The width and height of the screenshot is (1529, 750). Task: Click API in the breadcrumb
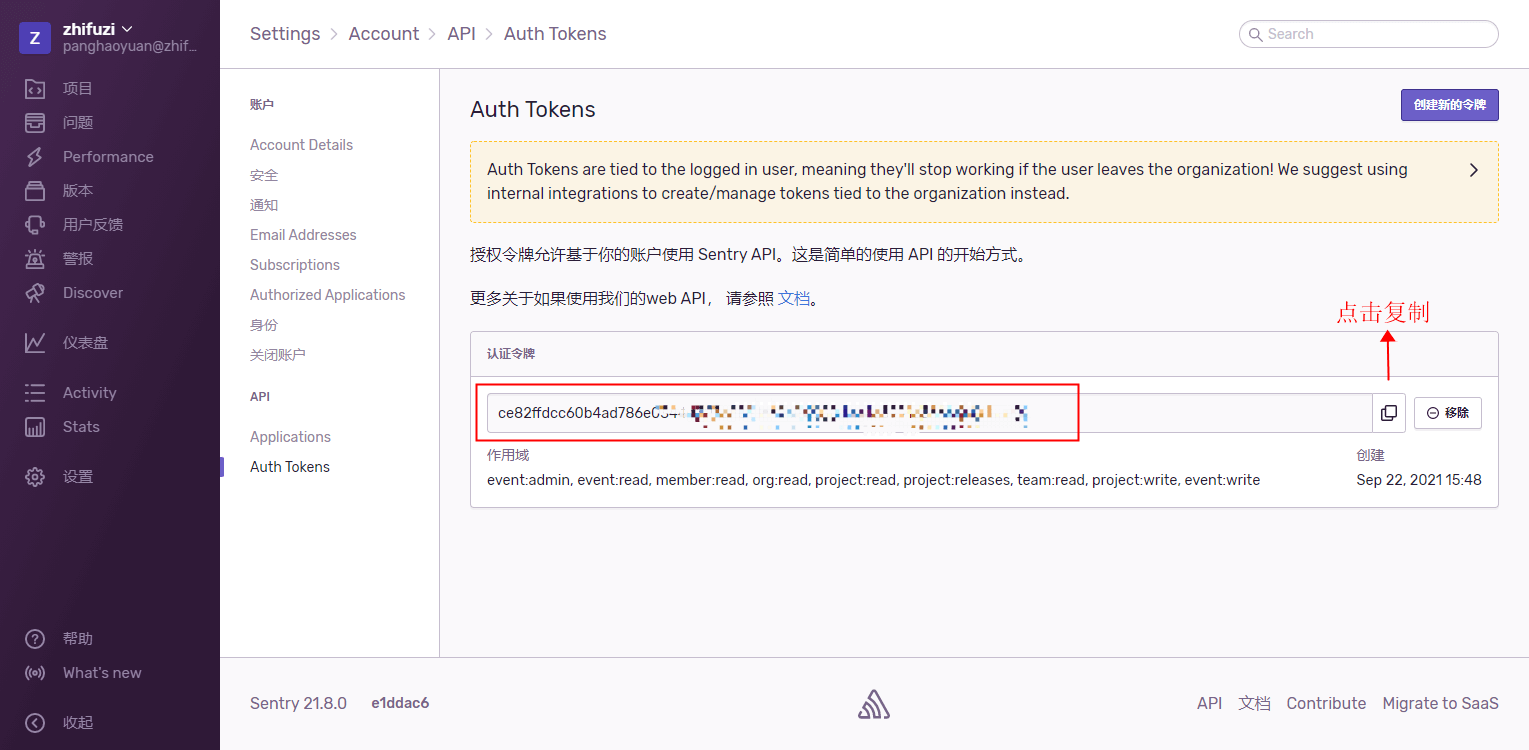click(462, 34)
